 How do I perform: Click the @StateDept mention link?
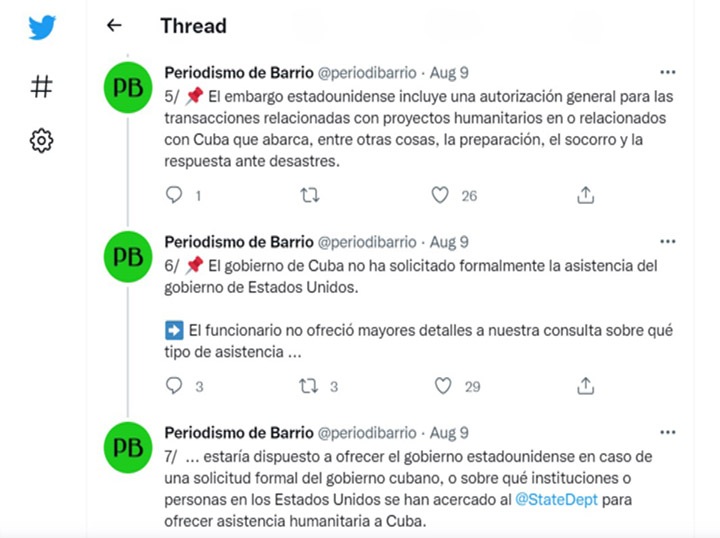click(x=555, y=499)
